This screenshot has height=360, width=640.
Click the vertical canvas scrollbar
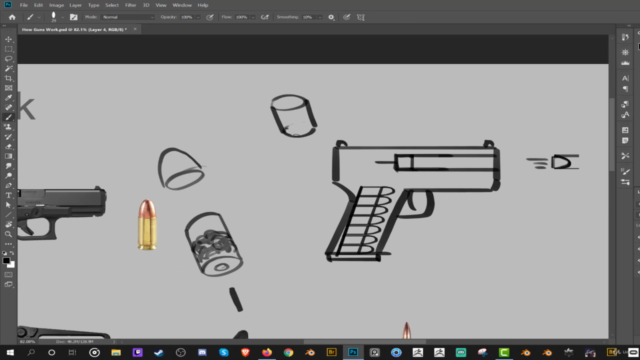tap(611, 135)
